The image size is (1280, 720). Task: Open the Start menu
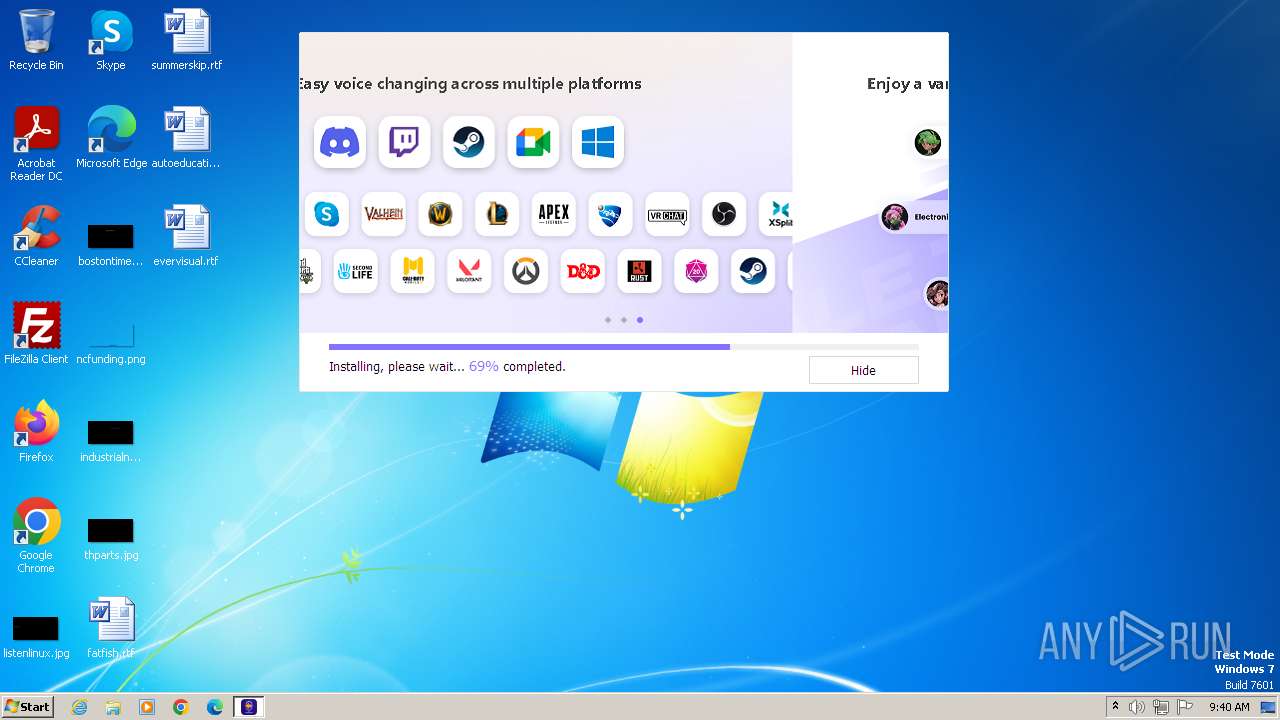pyautogui.click(x=28, y=707)
